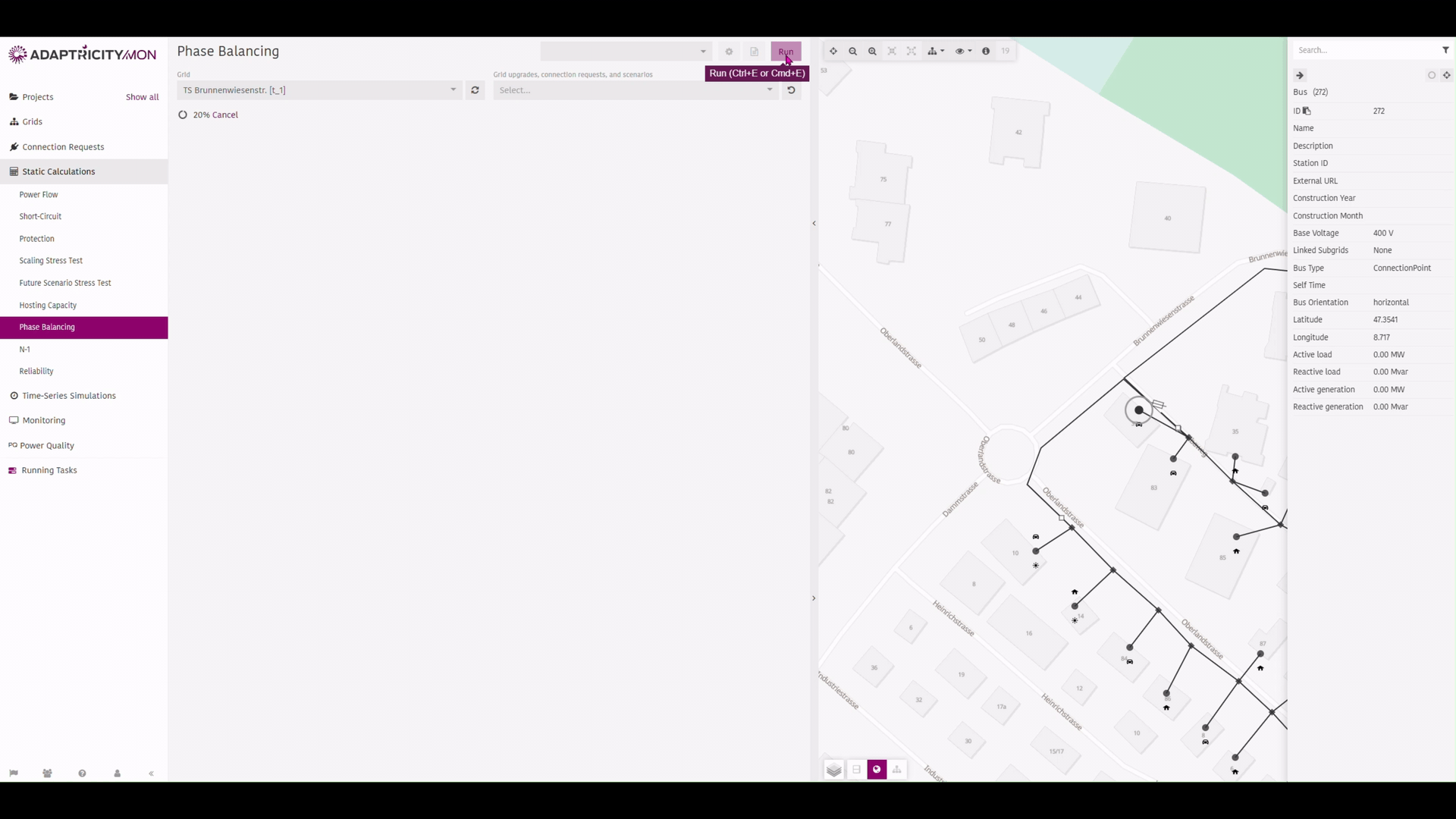Go to Power Flow calculation
The height and width of the screenshot is (819, 1456).
point(39,195)
